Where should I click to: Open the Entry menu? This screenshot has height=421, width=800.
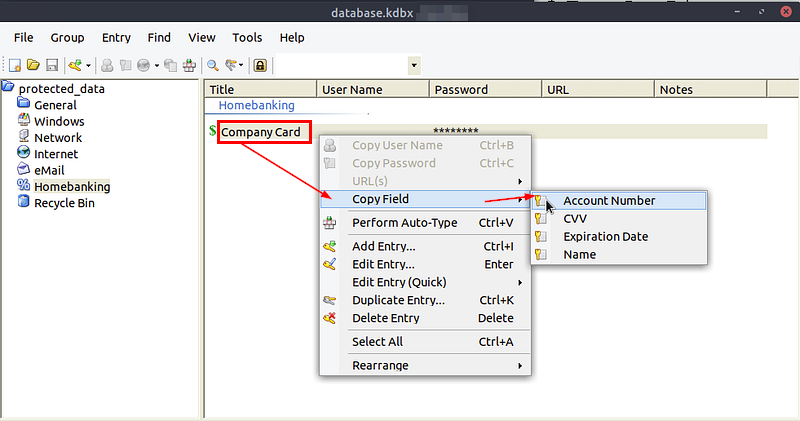coord(116,38)
